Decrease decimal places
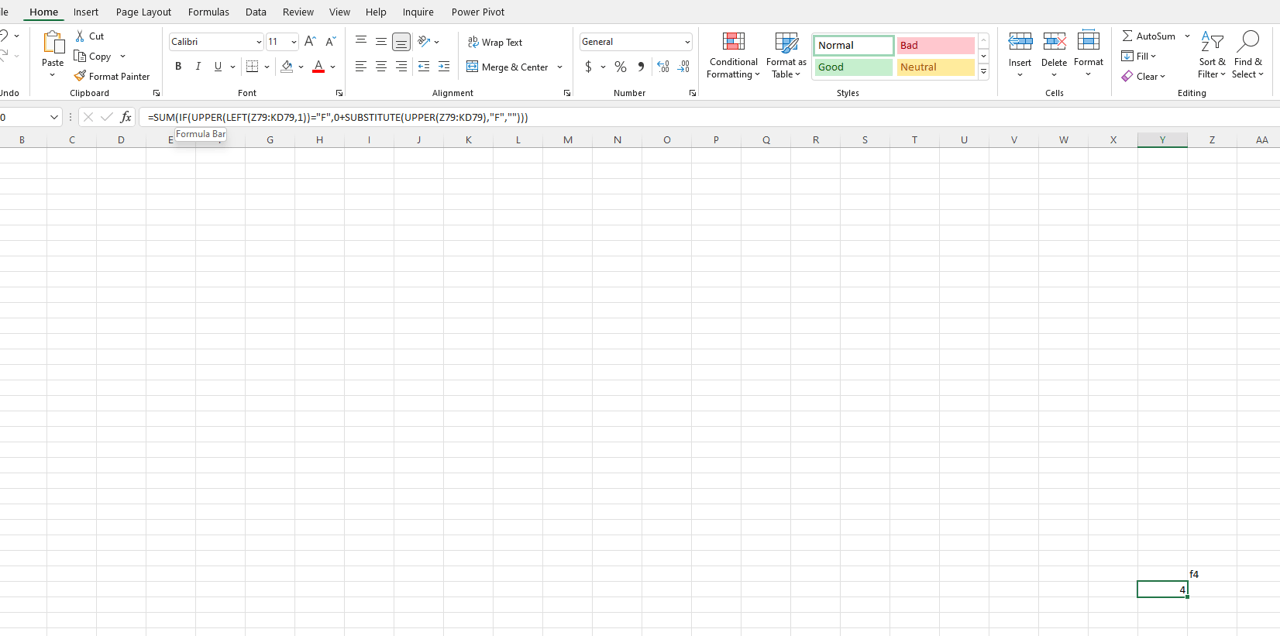Screen dimensions: 1280x636 click(x=684, y=67)
